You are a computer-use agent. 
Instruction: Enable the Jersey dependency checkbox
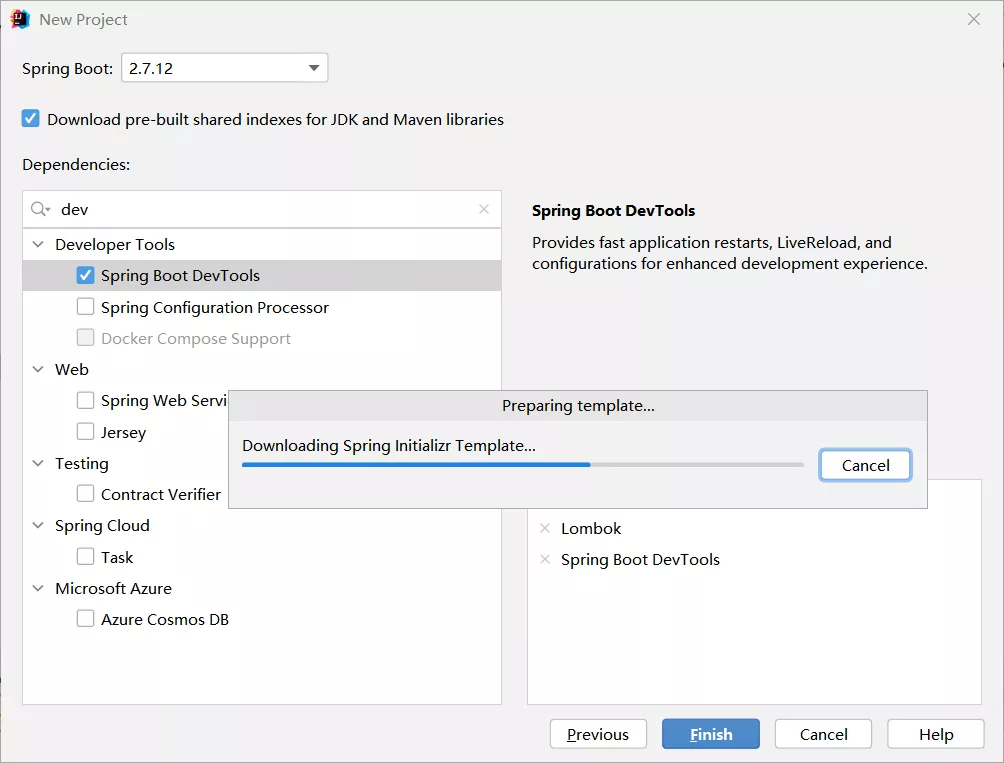tap(85, 431)
